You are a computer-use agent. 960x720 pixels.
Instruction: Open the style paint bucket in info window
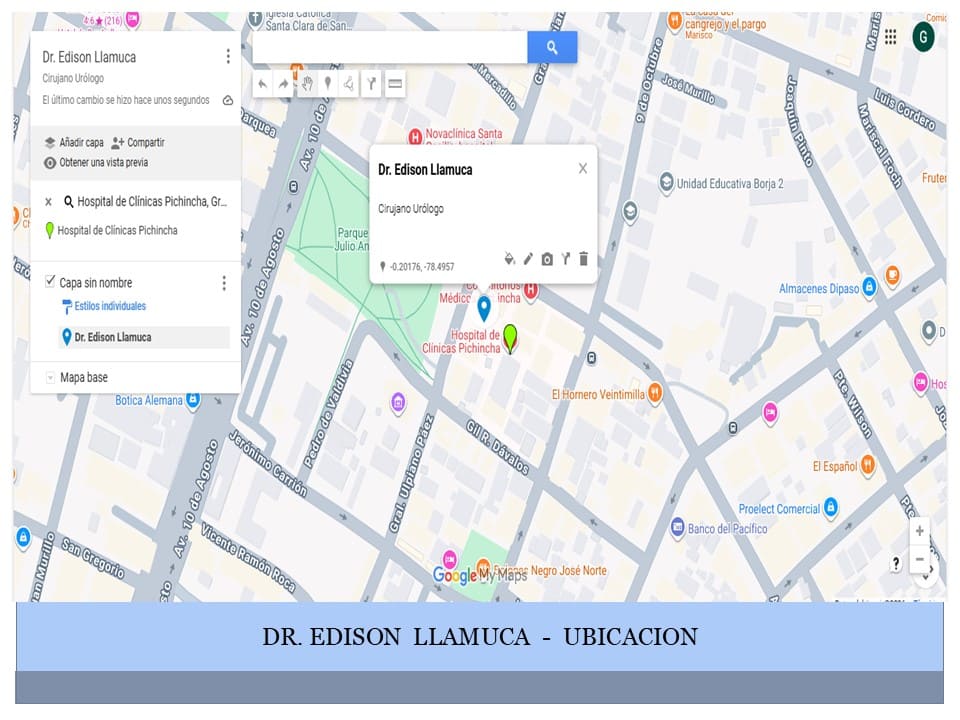(x=509, y=258)
